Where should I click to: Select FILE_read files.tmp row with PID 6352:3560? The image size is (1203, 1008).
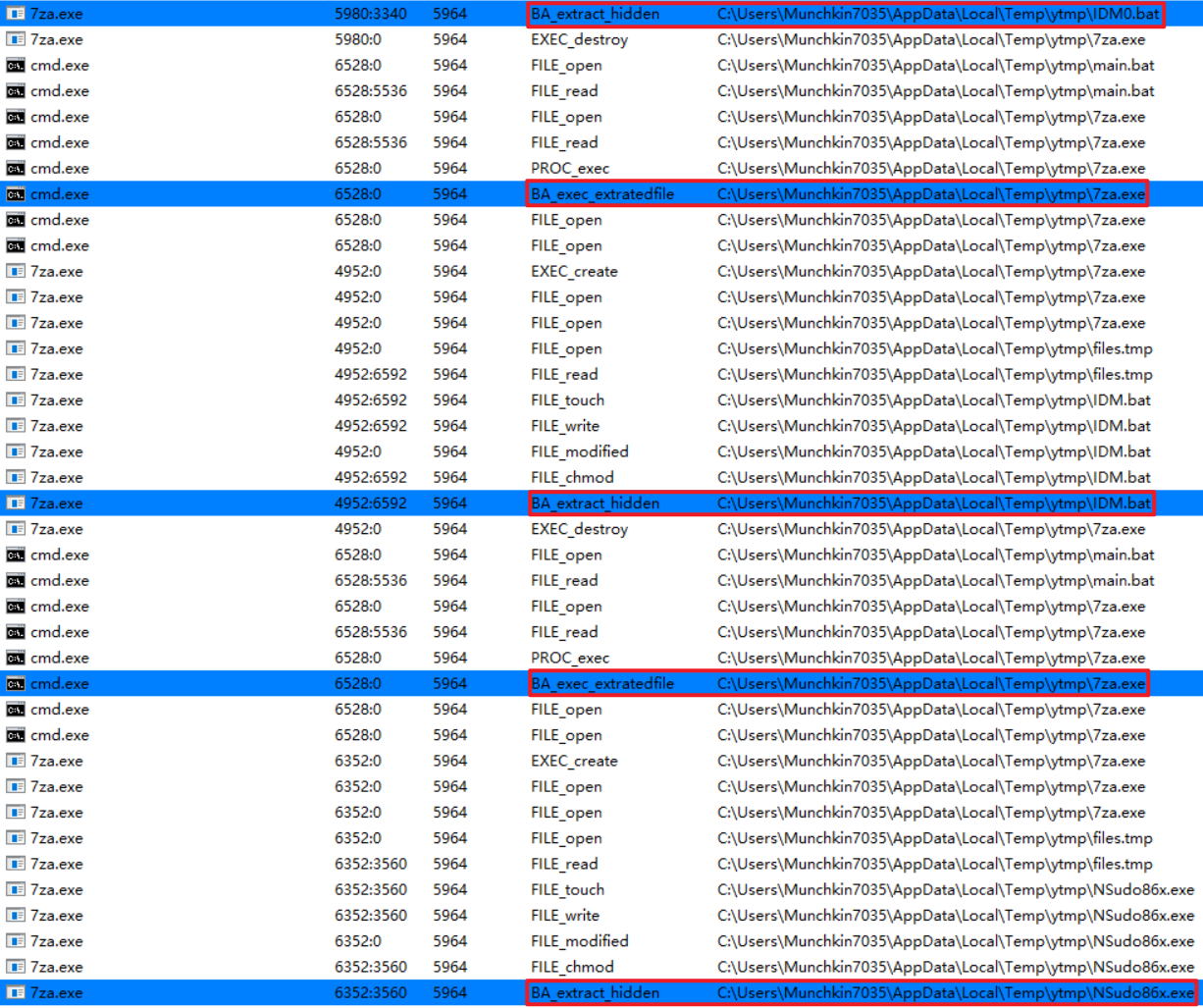pos(564,864)
